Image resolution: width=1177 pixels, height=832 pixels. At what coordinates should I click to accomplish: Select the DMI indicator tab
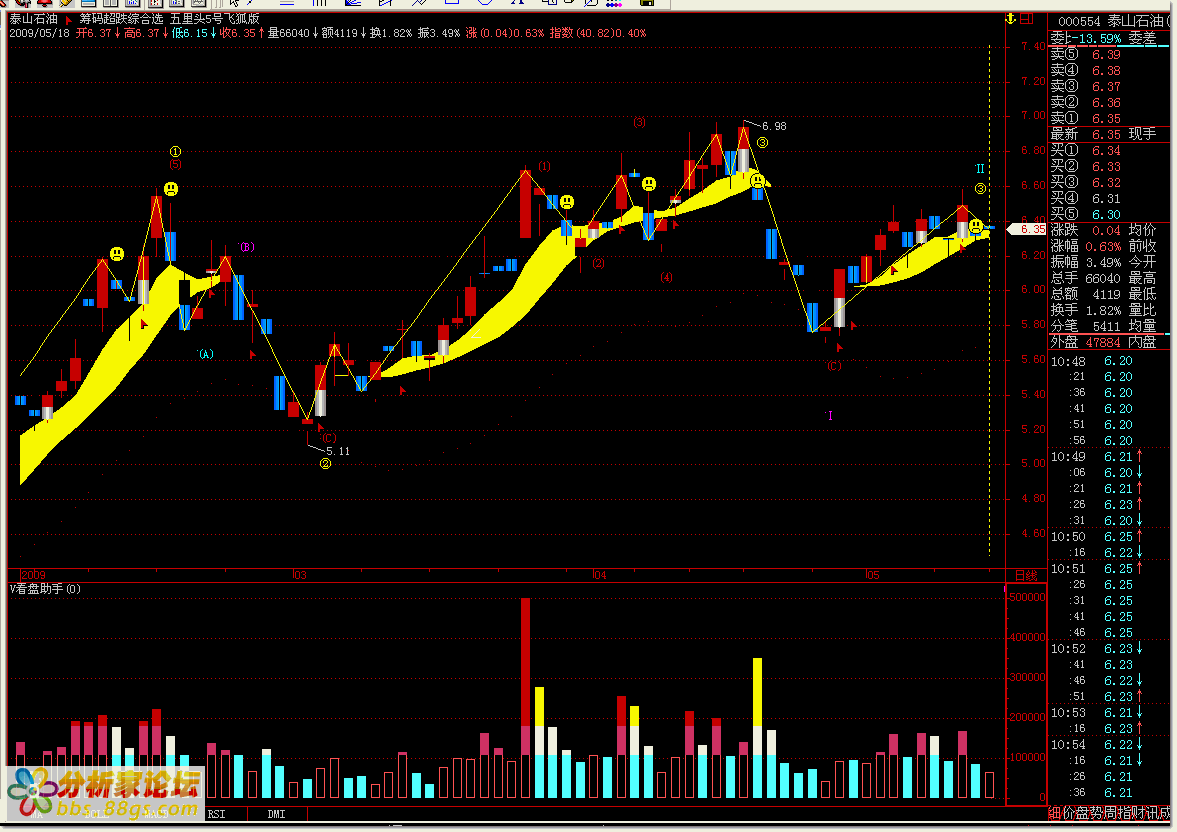(276, 814)
